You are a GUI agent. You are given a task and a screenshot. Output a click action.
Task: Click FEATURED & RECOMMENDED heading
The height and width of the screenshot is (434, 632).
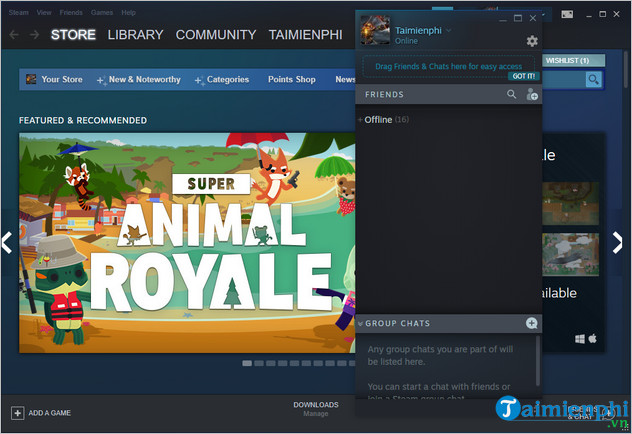(83, 120)
